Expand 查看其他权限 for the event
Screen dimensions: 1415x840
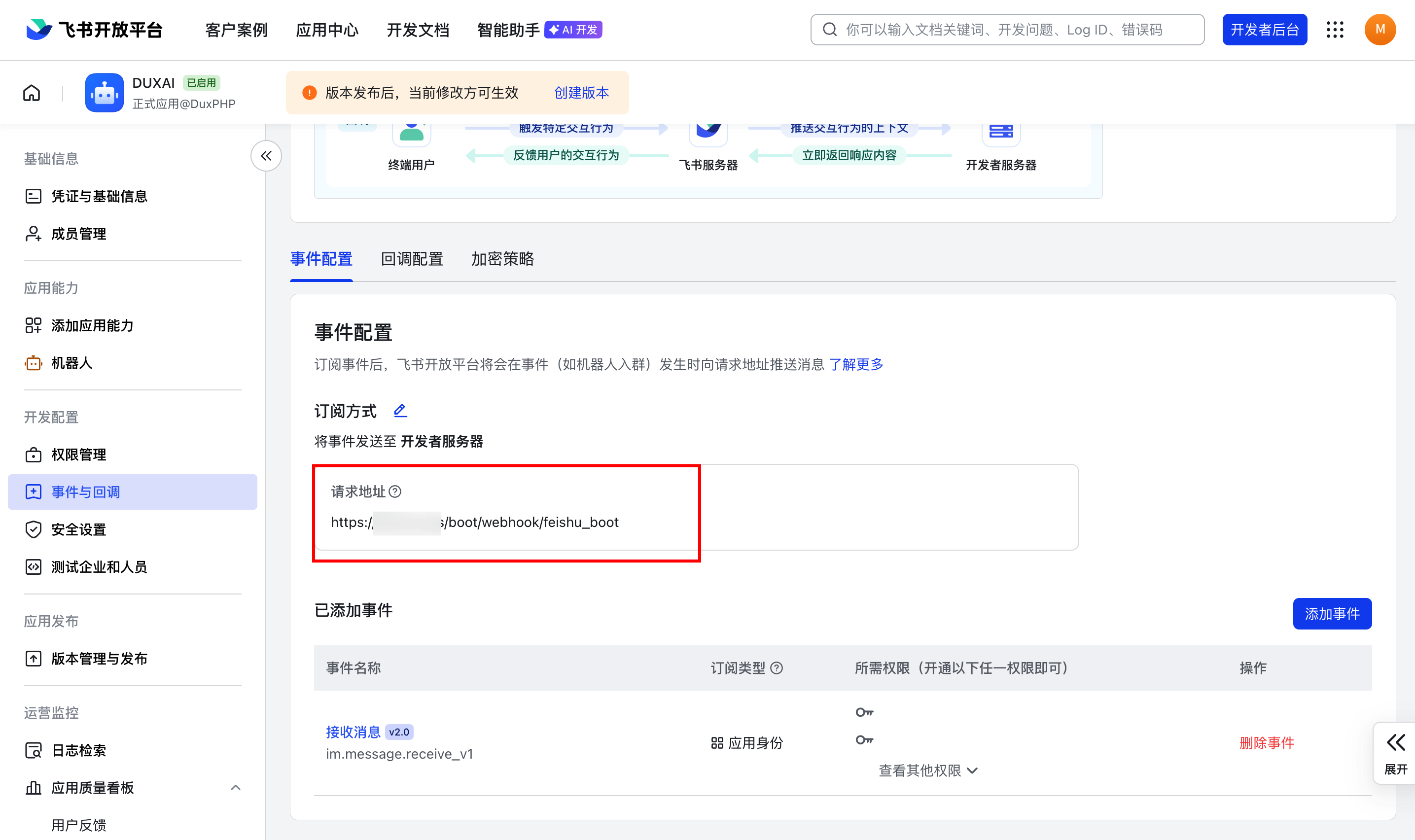928,770
